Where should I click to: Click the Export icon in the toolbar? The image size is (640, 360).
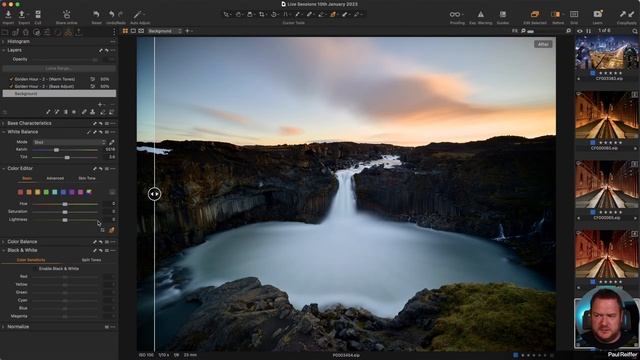[22, 14]
